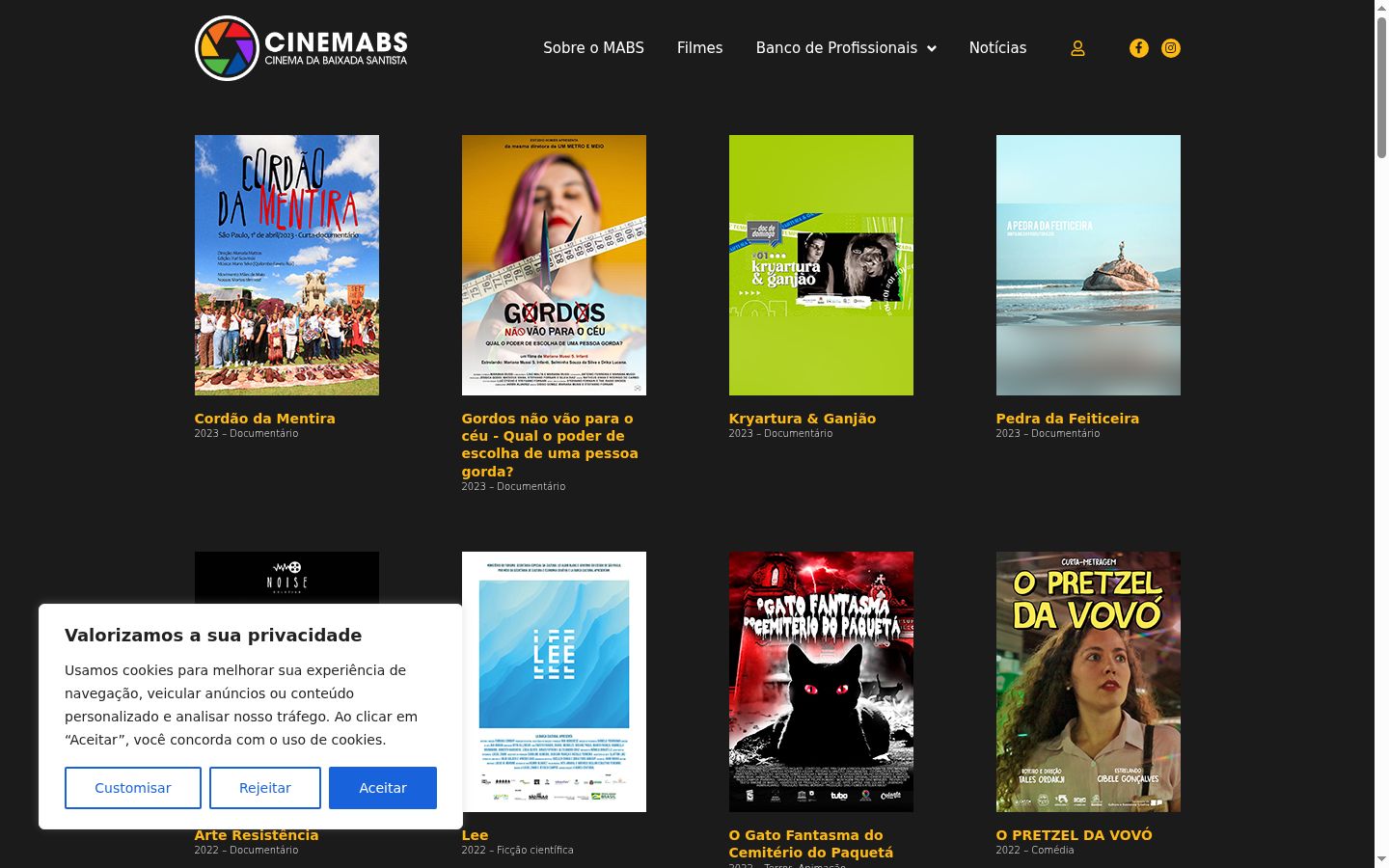Select the Kryartura & Ganjão poster
This screenshot has width=1389, height=868.
(821, 265)
